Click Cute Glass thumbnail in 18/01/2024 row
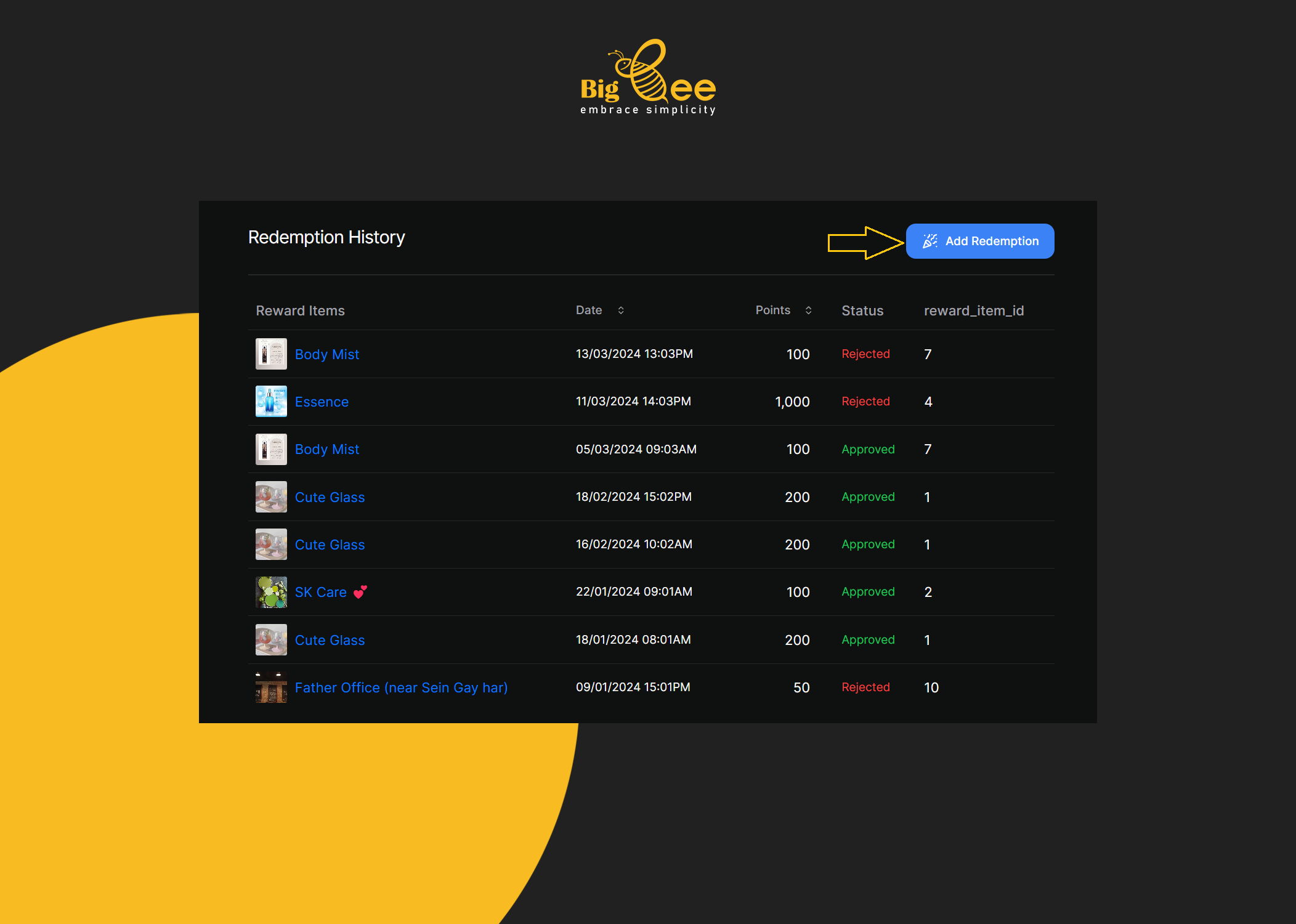Image resolution: width=1296 pixels, height=924 pixels. pyautogui.click(x=271, y=639)
